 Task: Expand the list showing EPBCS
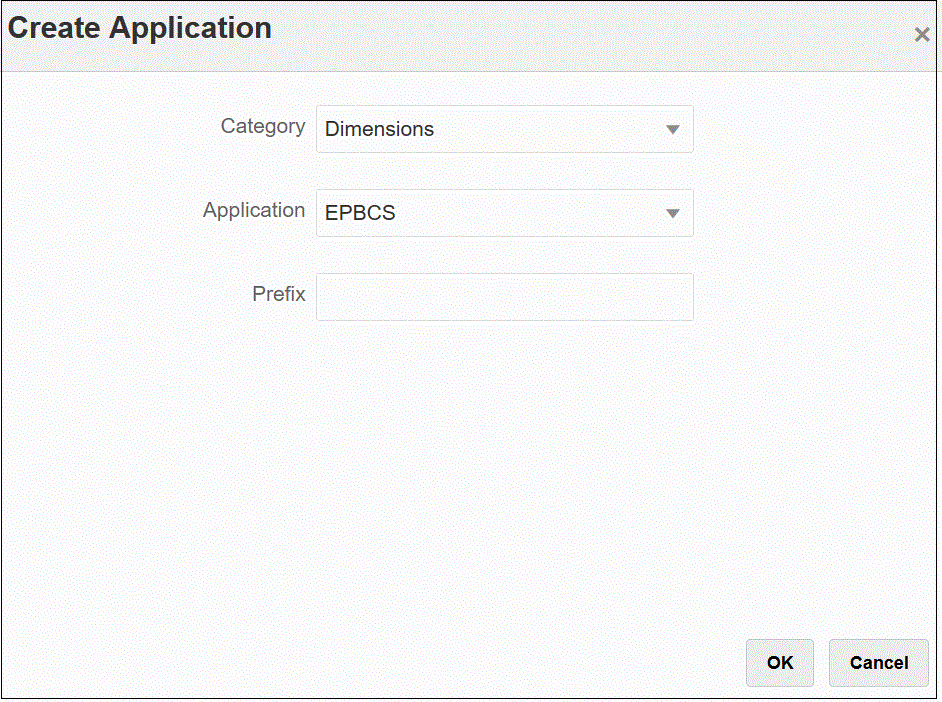673,214
